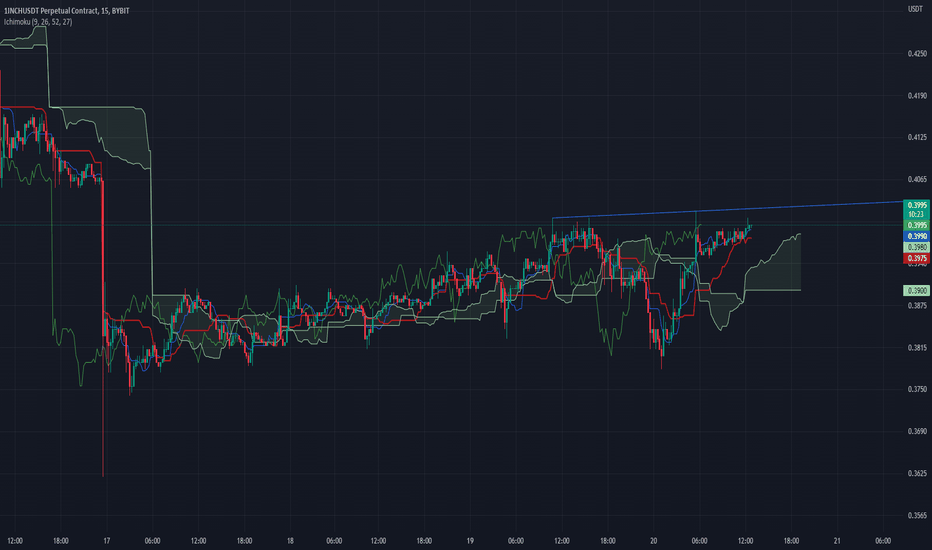Select the blue 0.3990 price label
Image resolution: width=932 pixels, height=550 pixels.
point(916,236)
